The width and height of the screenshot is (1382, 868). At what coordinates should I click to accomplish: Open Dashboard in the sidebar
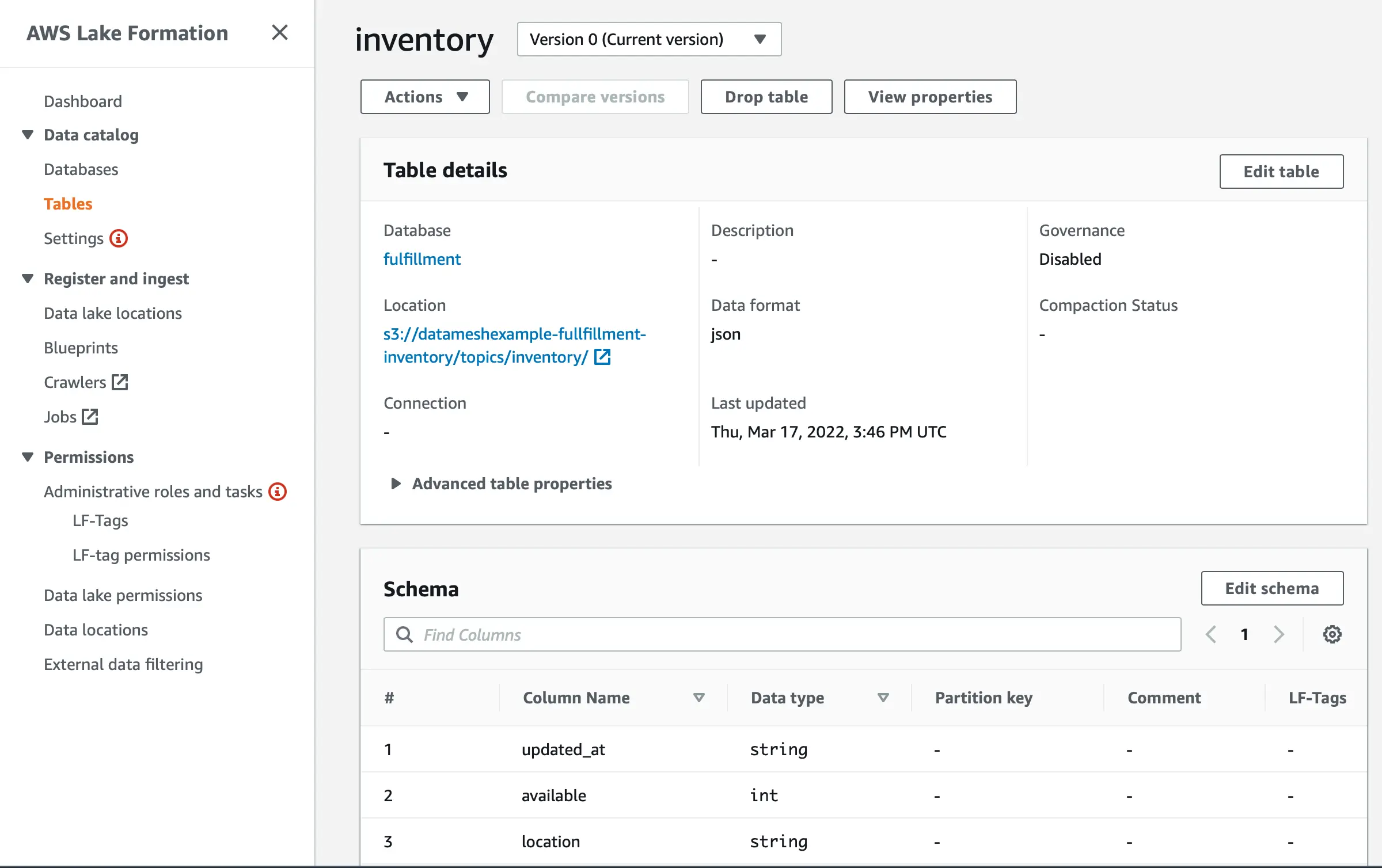click(x=83, y=101)
